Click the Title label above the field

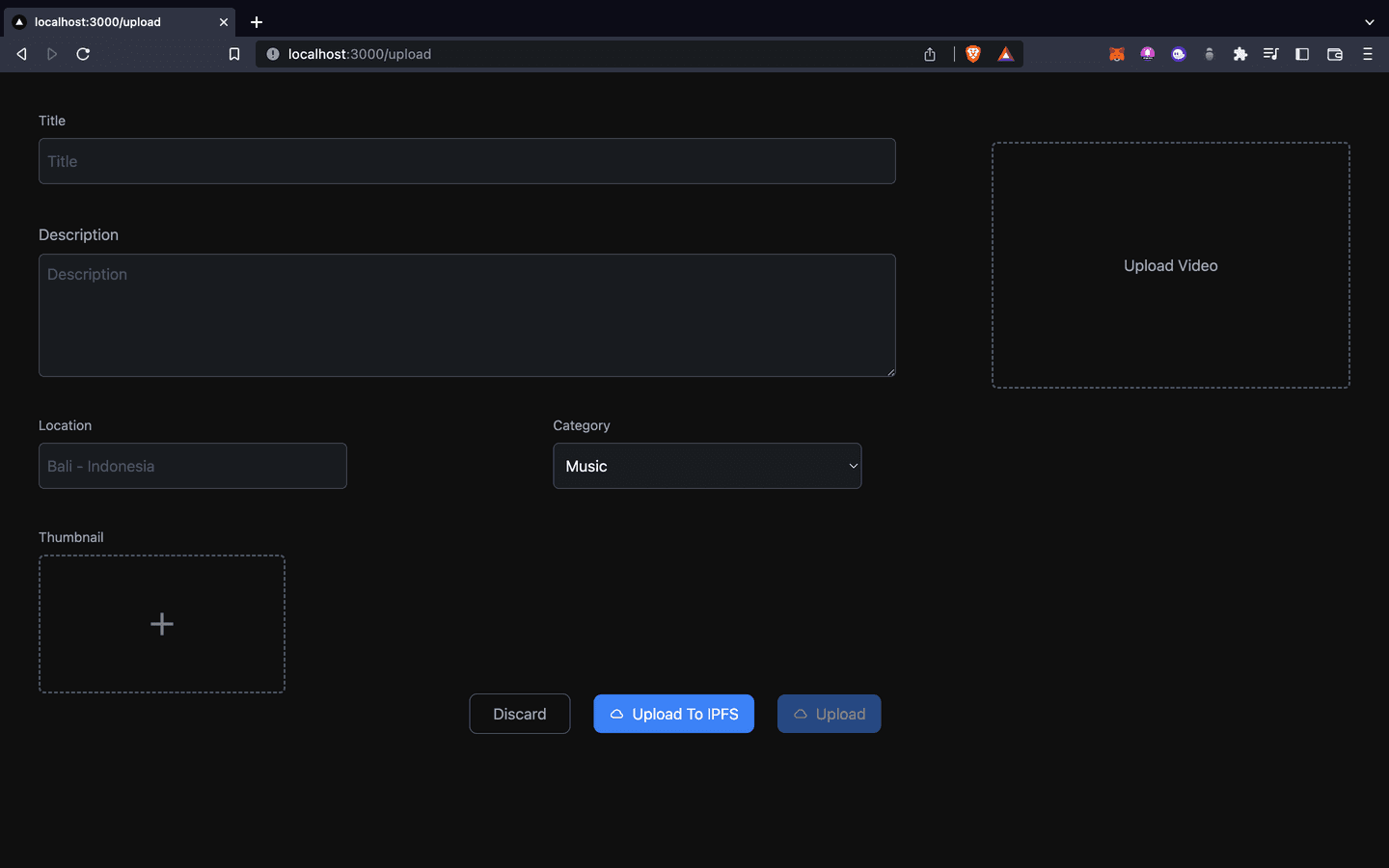click(52, 121)
